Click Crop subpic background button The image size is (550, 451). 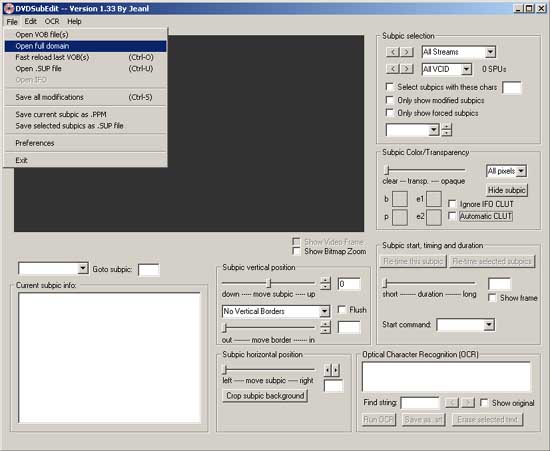[265, 396]
